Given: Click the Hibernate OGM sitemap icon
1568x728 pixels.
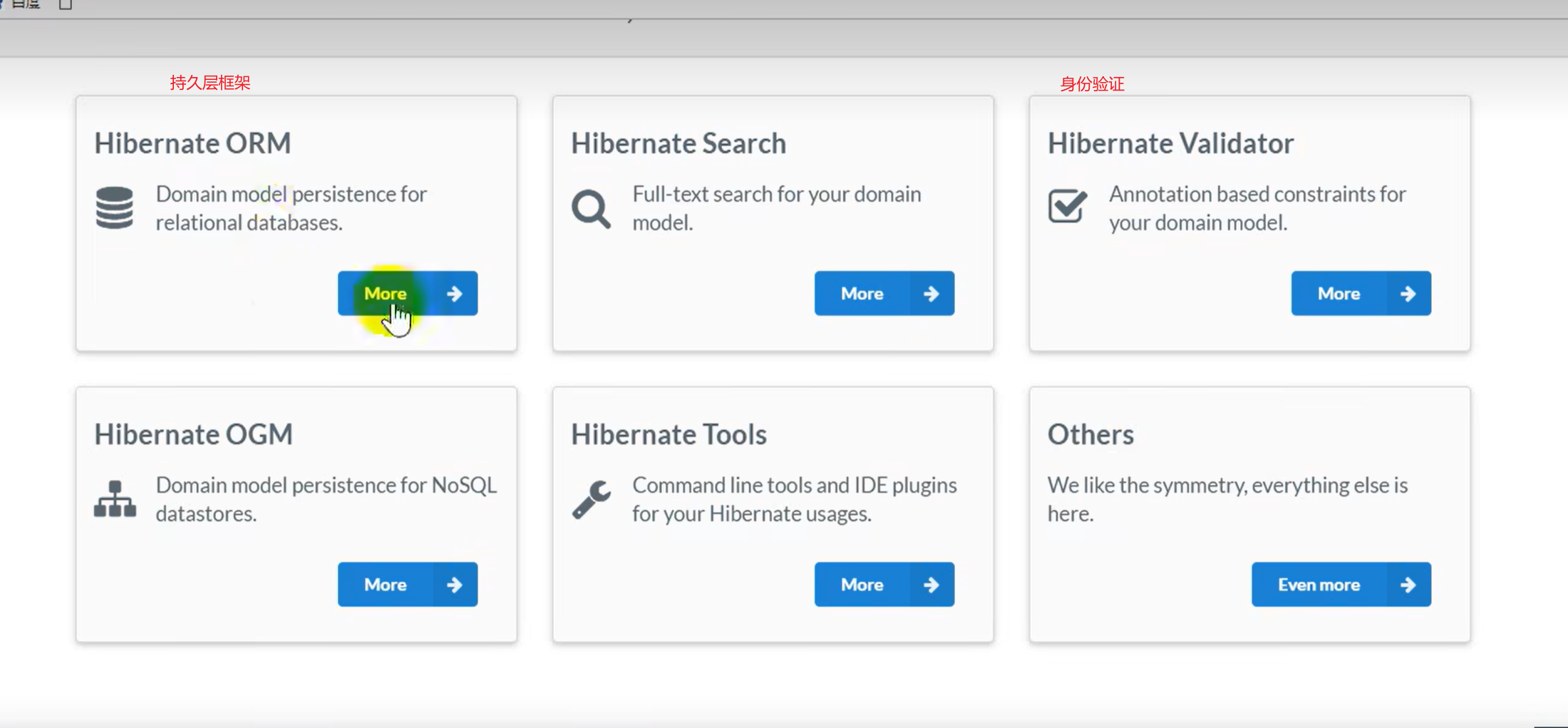Looking at the screenshot, I should click(x=115, y=498).
